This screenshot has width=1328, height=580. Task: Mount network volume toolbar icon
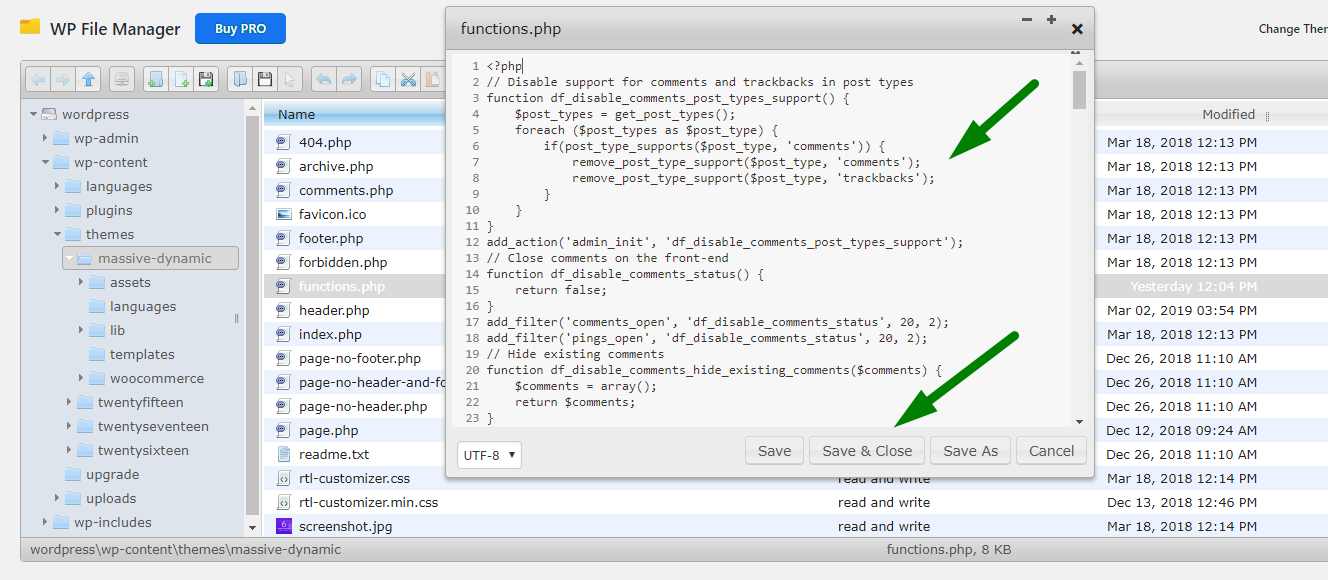pyautogui.click(x=122, y=79)
